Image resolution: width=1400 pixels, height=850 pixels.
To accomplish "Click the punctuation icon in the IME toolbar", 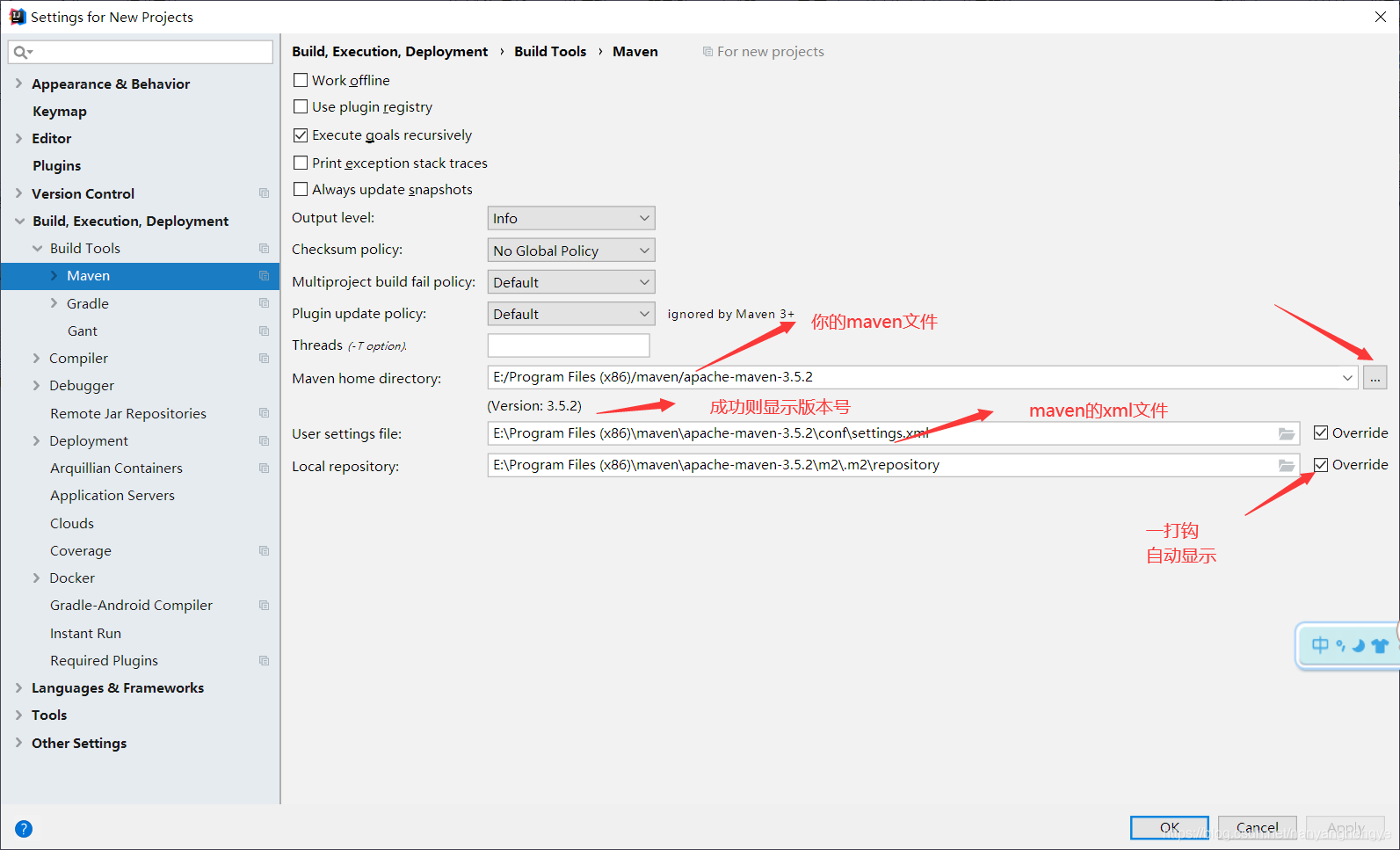I will point(1340,646).
